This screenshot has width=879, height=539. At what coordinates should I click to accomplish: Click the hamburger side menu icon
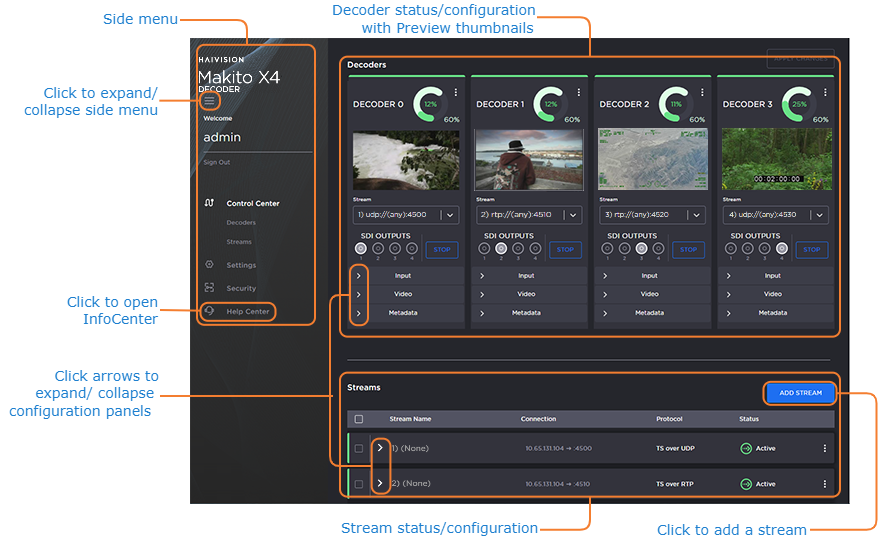click(x=209, y=101)
